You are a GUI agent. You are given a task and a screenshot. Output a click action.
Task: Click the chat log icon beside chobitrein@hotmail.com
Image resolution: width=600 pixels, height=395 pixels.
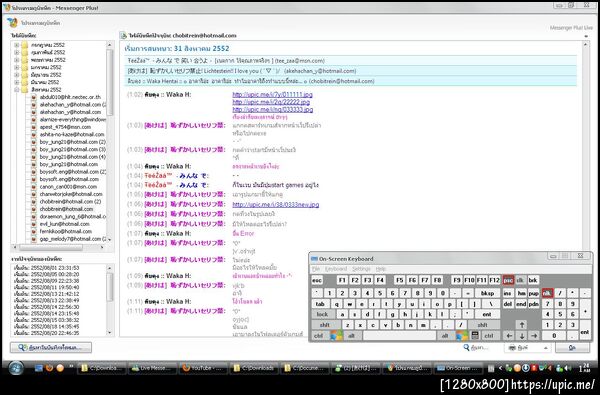[x=34, y=209]
